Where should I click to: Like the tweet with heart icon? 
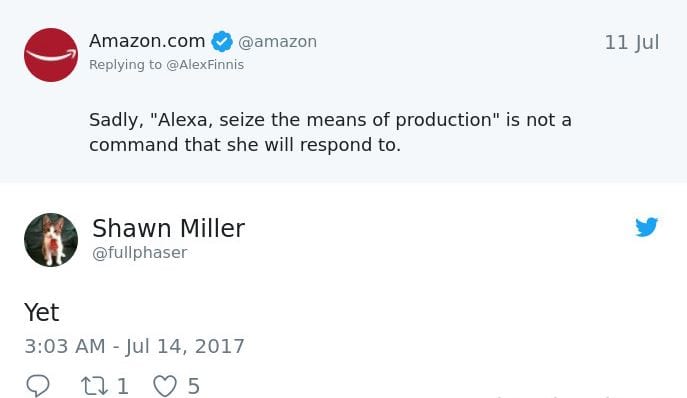[165, 386]
